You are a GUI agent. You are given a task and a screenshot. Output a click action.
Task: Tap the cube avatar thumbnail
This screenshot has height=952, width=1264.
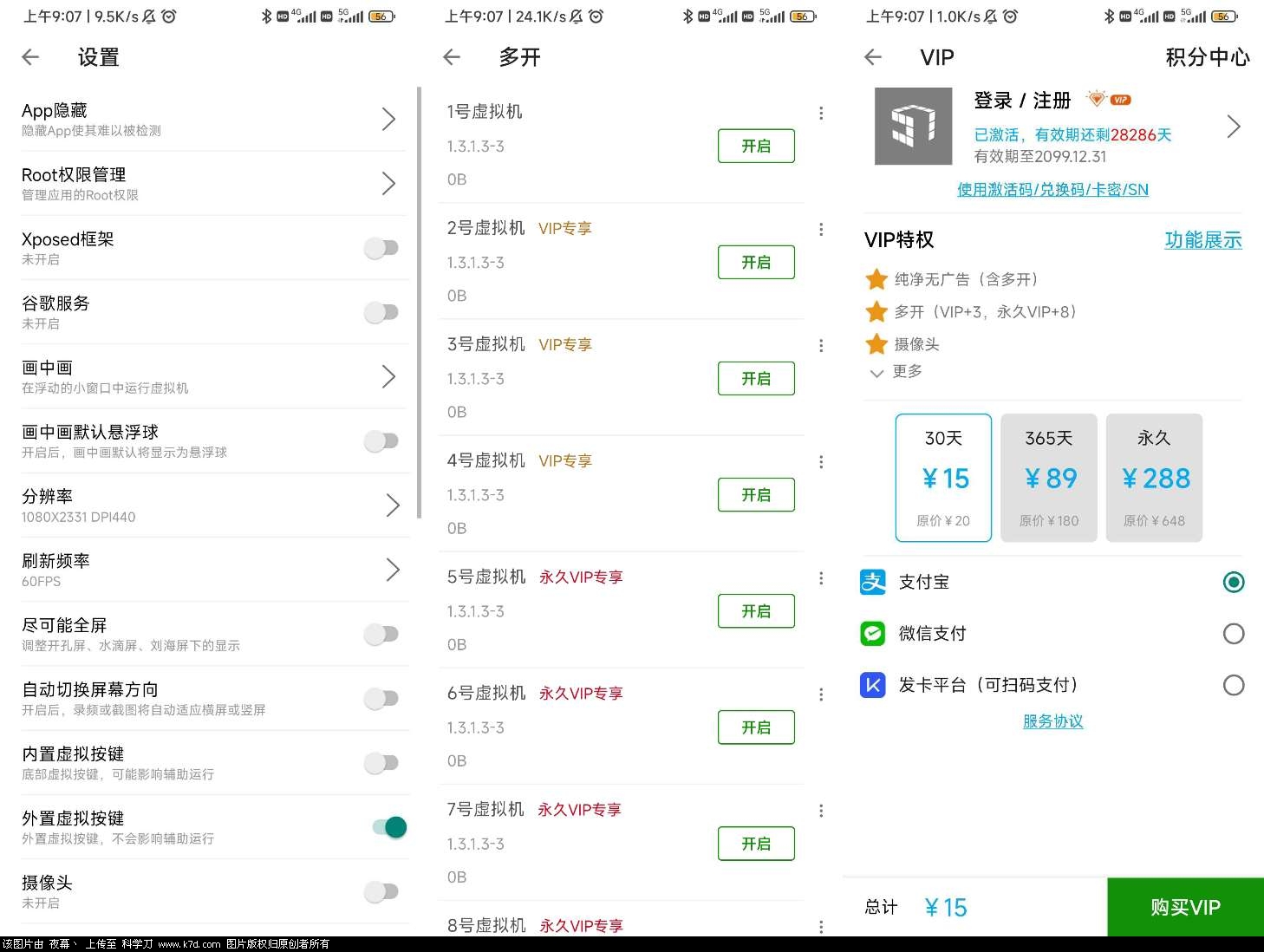[x=913, y=126]
